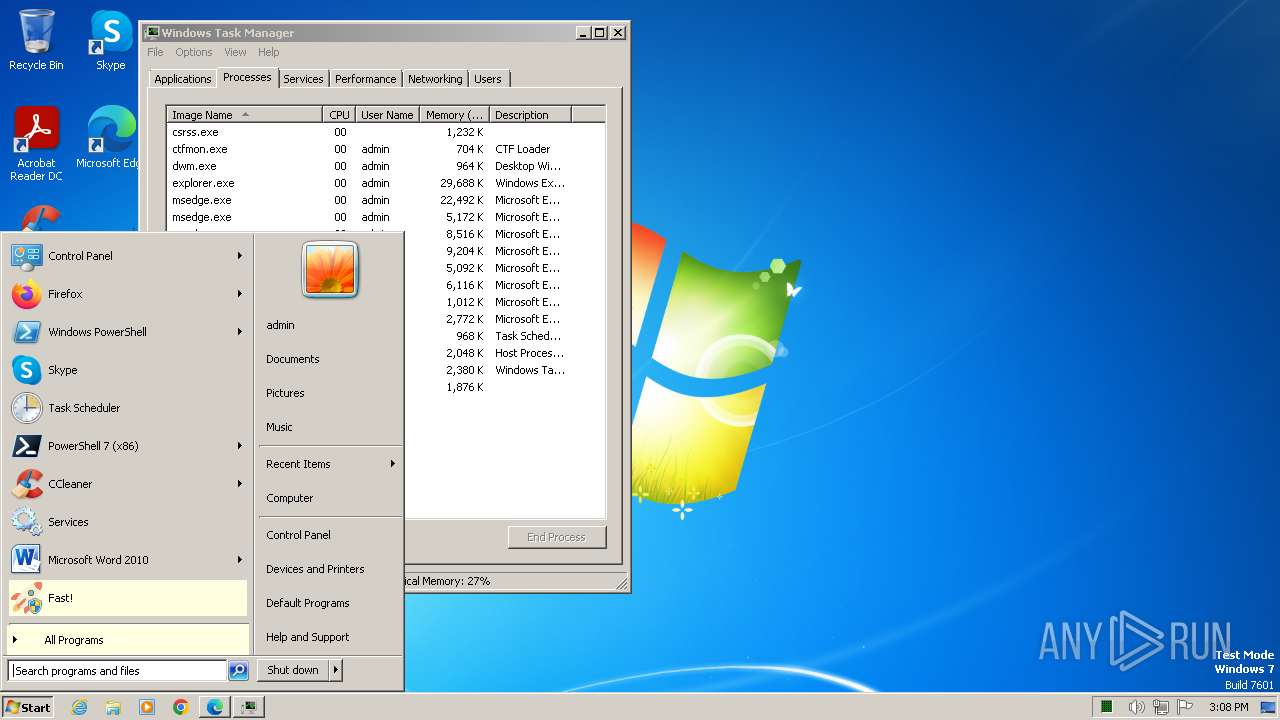Expand PowerShell 7 (x86) jump list arrow

point(240,446)
